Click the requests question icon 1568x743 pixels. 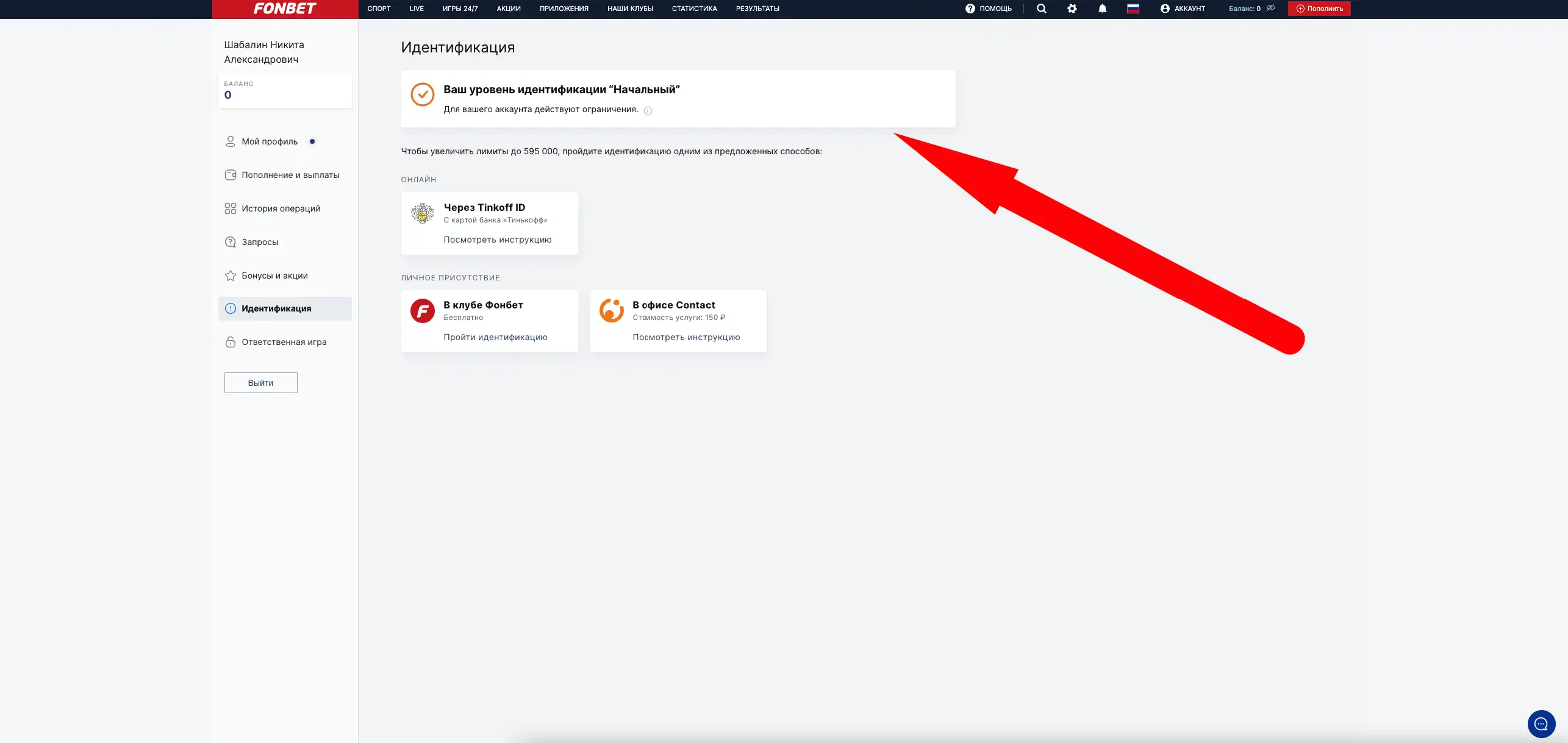[230, 242]
